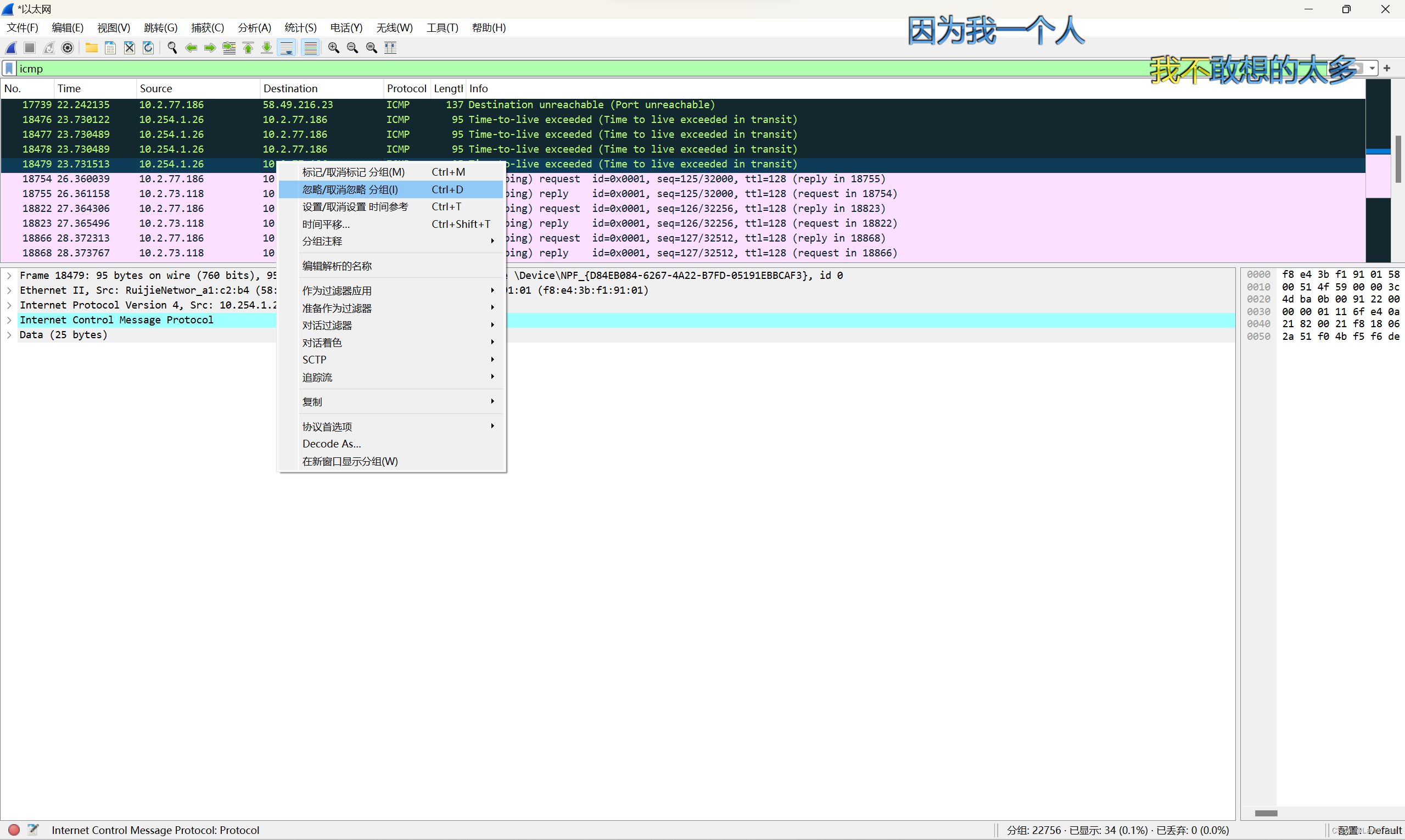1405x840 pixels.
Task: Toggle auto-scroll during live capture
Action: coord(287,48)
